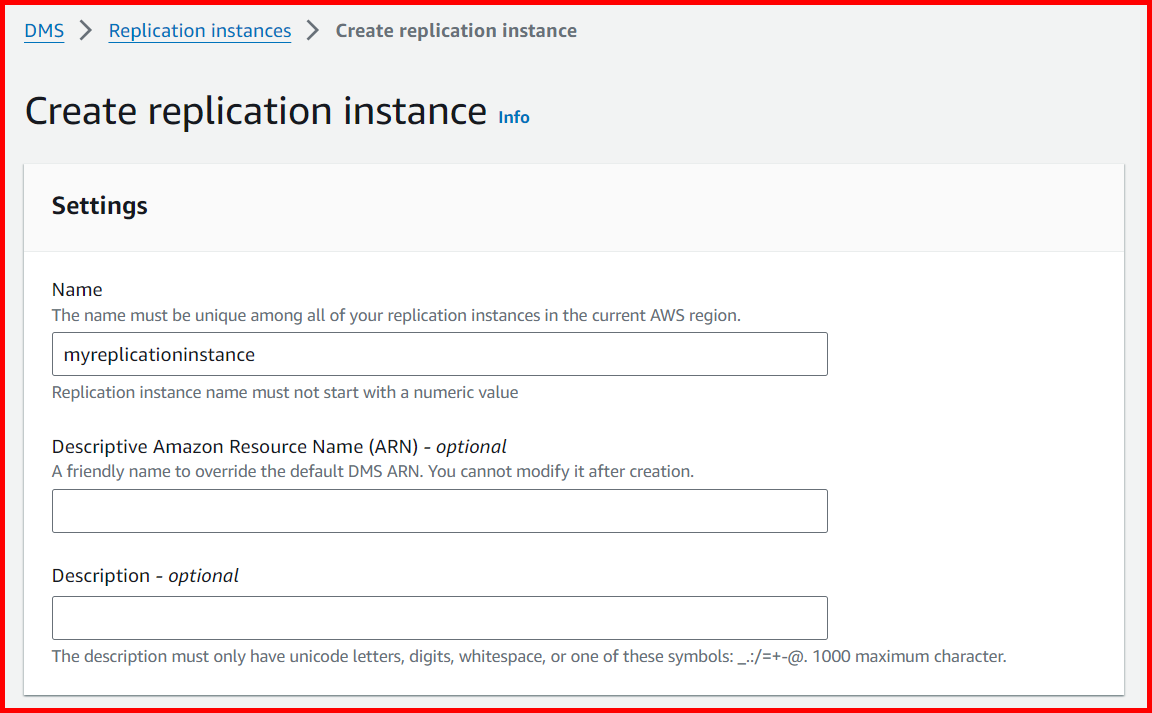Click the Descriptive Amazon Resource Name input
Image resolution: width=1152 pixels, height=713 pixels.
[440, 510]
